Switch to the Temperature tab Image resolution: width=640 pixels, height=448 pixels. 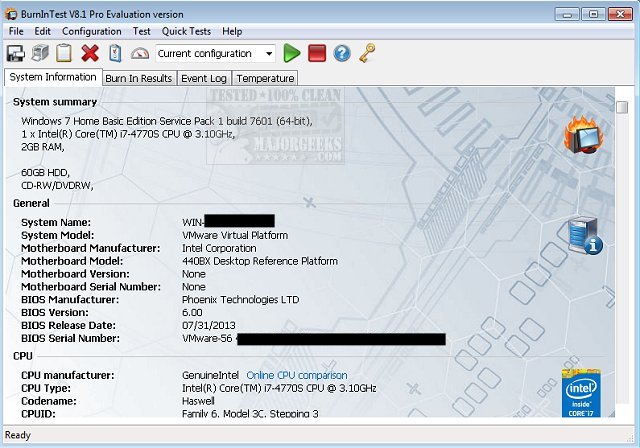tap(265, 78)
